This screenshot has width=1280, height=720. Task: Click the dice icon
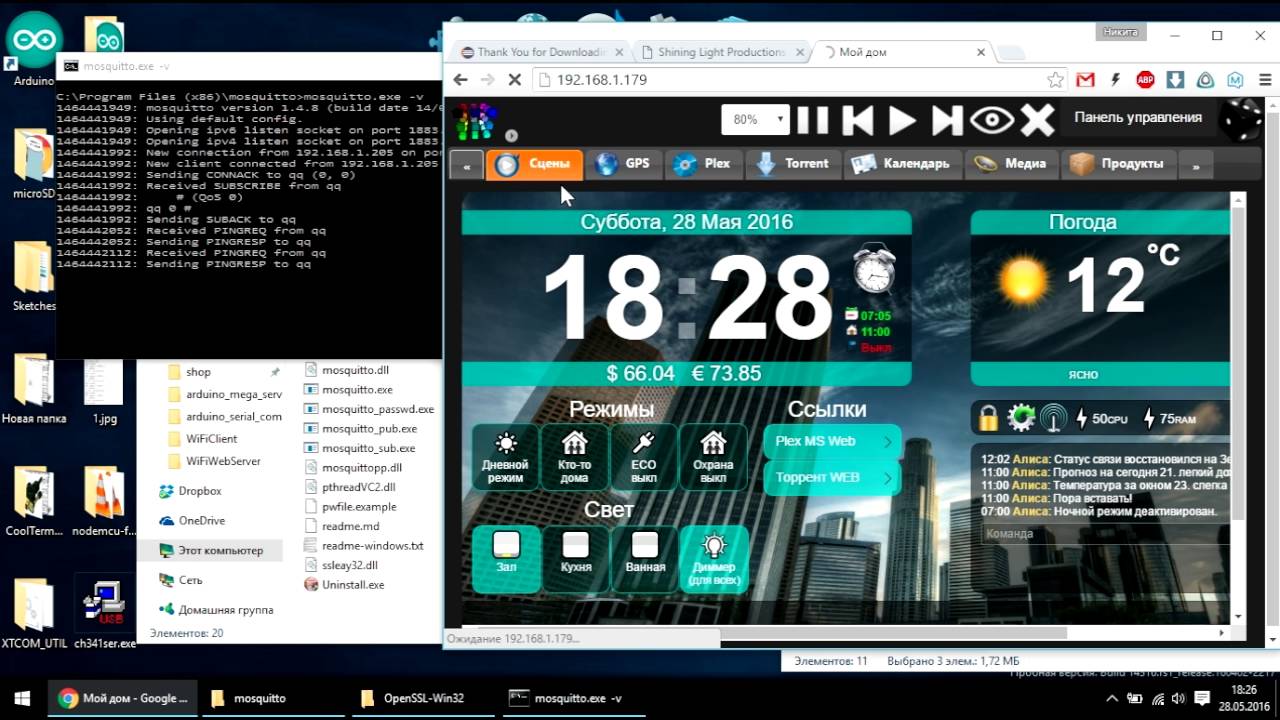click(1240, 118)
